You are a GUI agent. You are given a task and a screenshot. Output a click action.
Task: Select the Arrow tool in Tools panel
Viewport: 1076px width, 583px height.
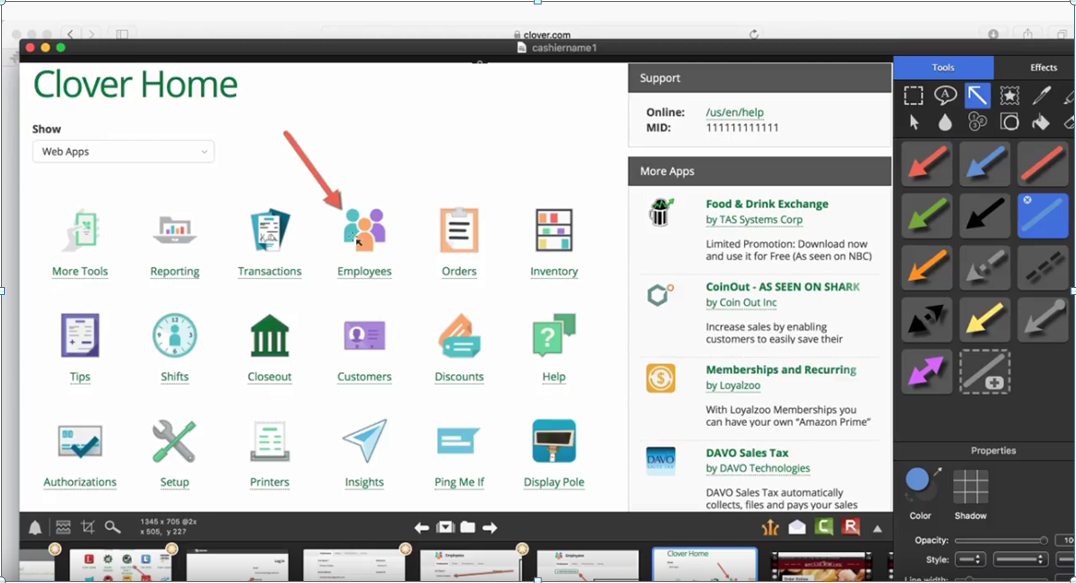click(x=977, y=95)
